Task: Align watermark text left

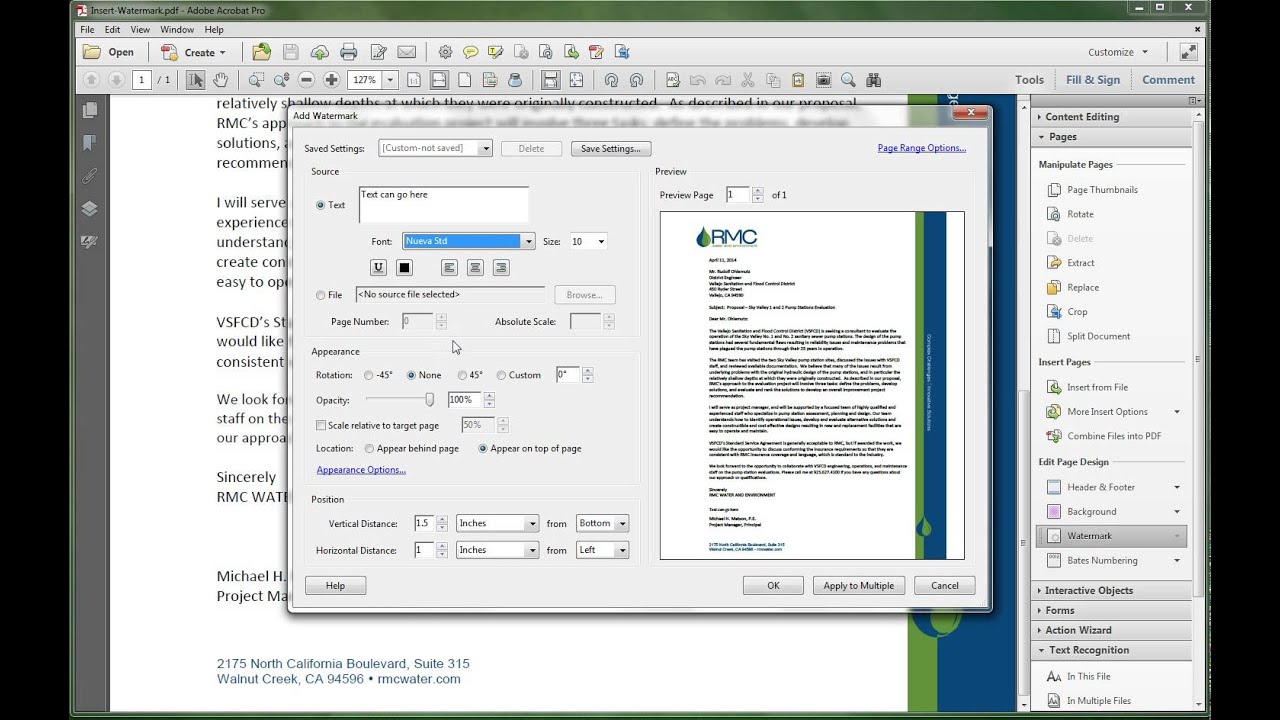Action: 449,267
